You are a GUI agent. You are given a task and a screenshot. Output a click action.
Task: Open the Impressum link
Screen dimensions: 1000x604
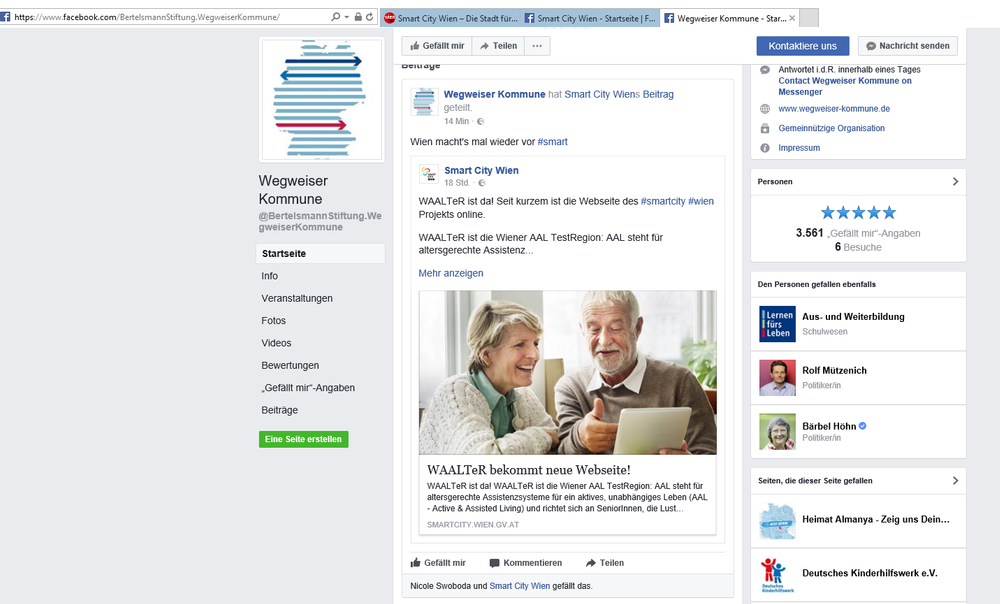point(799,148)
